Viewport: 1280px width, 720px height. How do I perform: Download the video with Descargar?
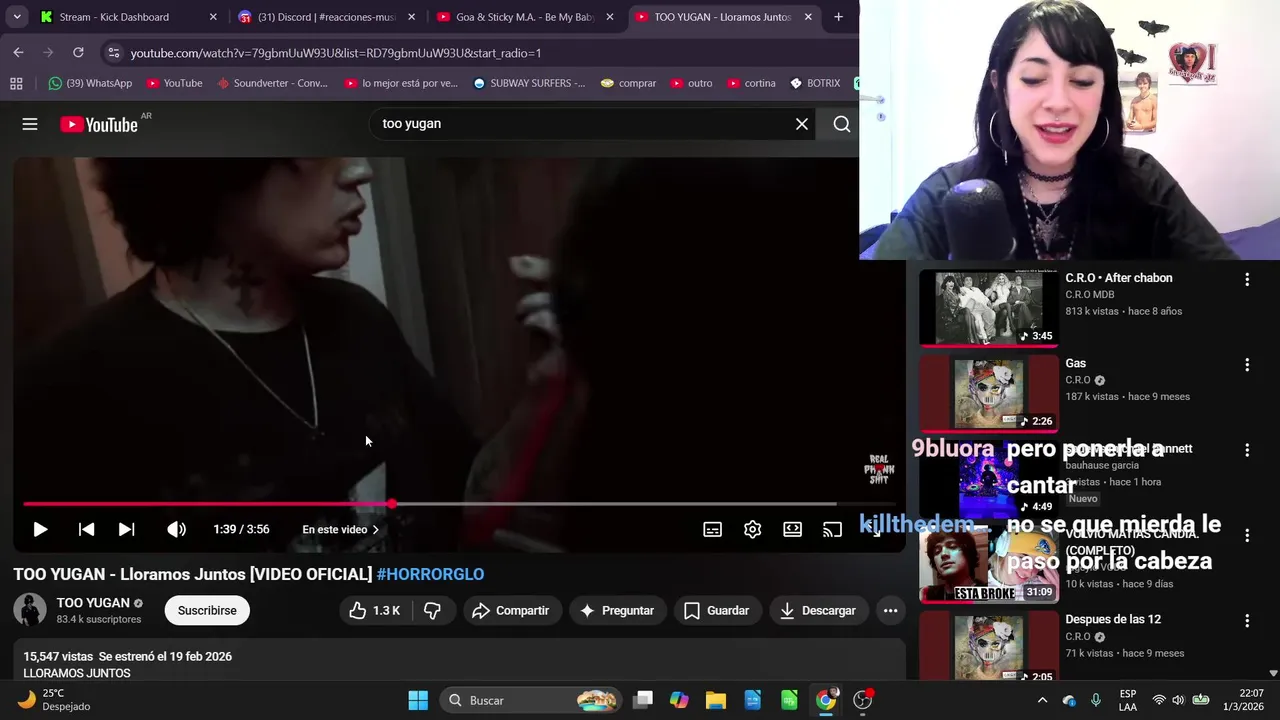click(818, 610)
